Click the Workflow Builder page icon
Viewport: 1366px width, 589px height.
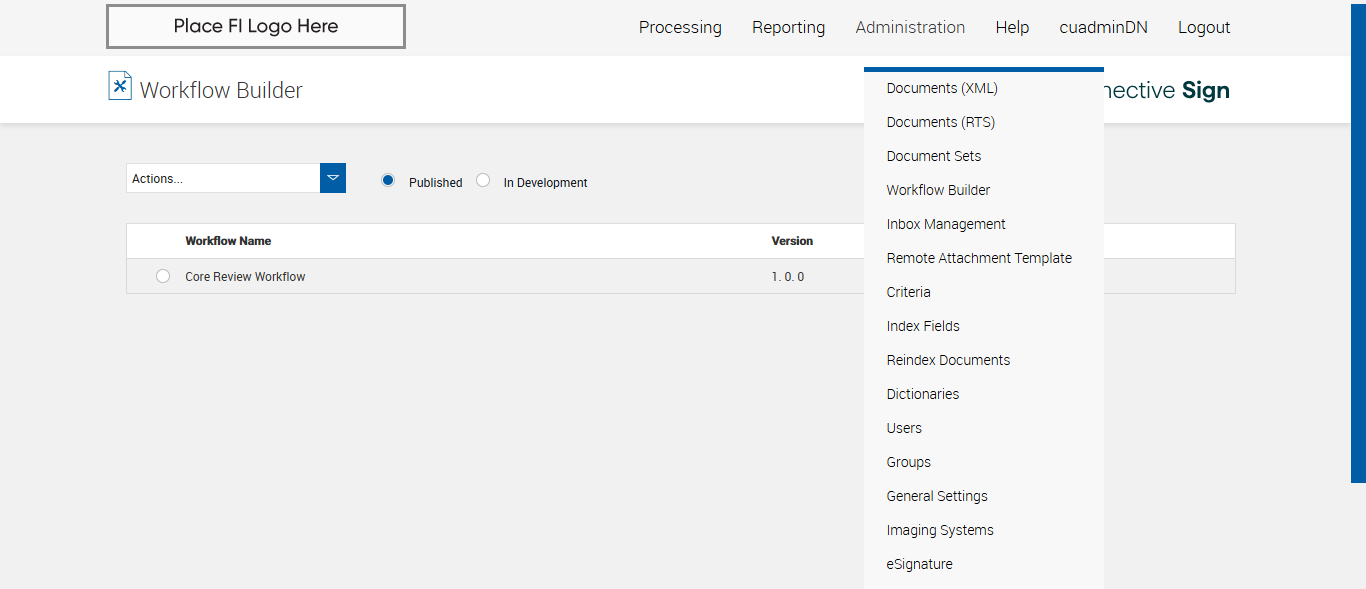120,86
